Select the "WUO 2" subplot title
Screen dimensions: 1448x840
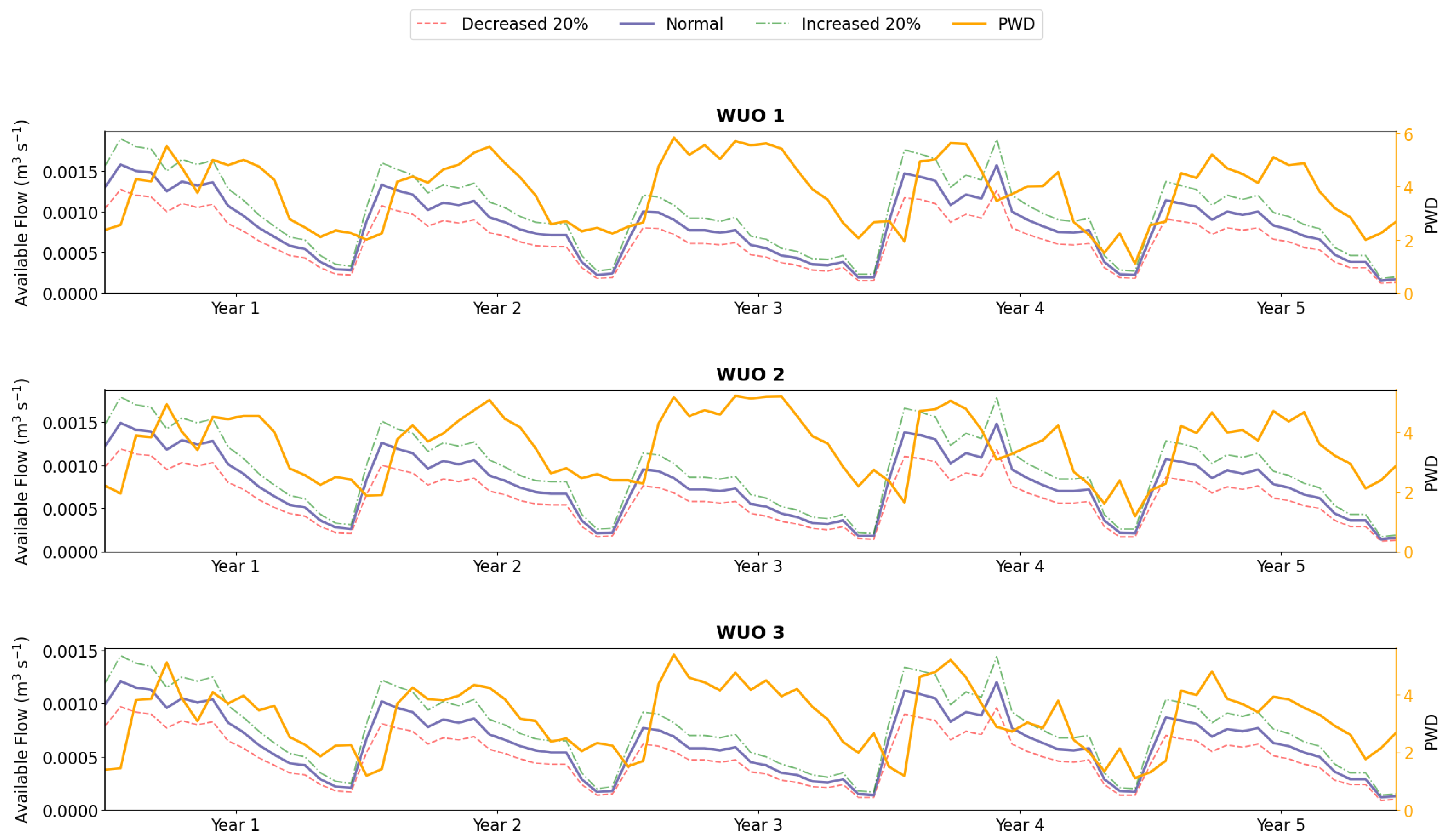click(750, 374)
